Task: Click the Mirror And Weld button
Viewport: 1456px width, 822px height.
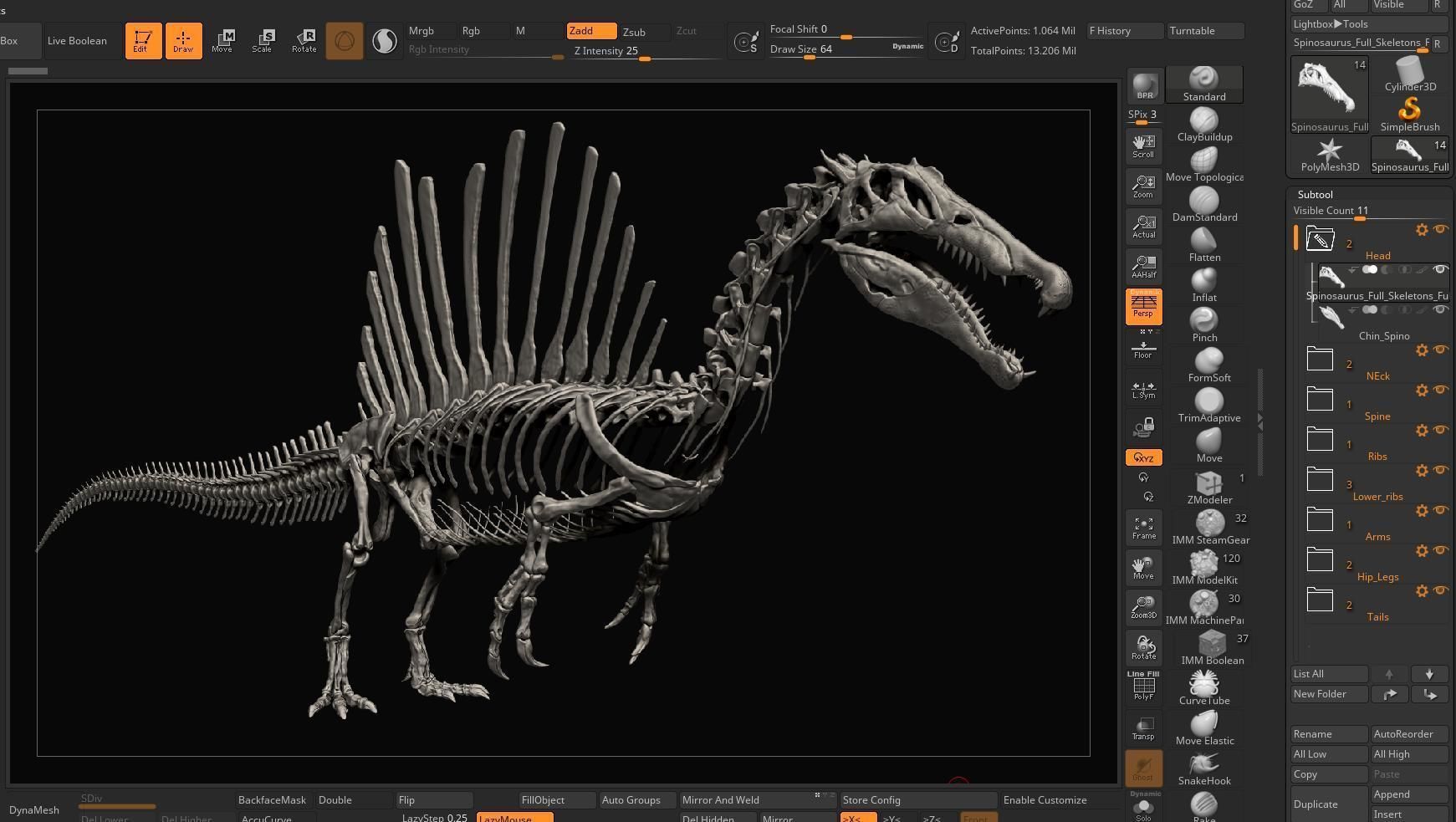Action: [x=758, y=800]
